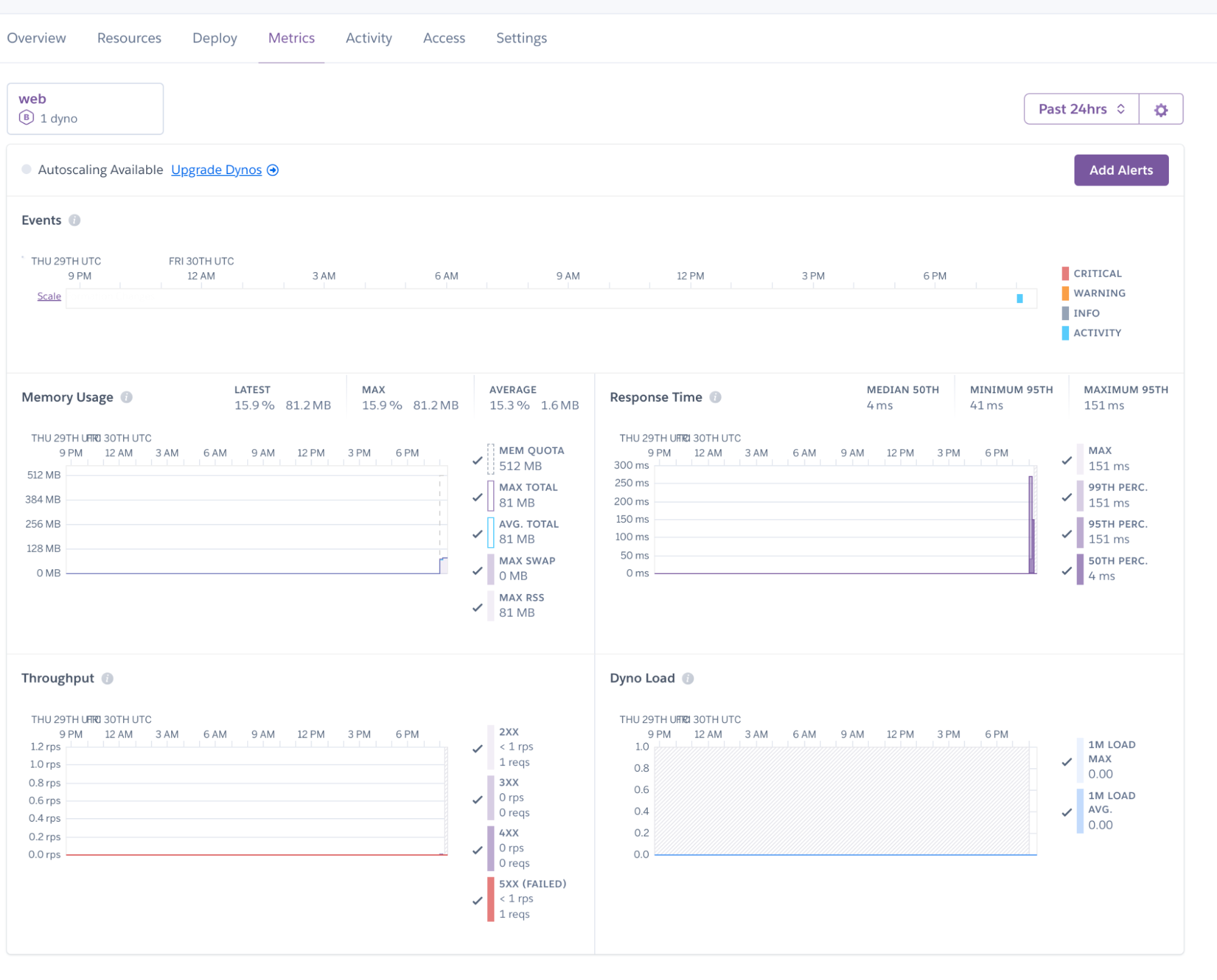
Task: Toggle the 1M LOAD MAX series
Action: pyautogui.click(x=1067, y=761)
